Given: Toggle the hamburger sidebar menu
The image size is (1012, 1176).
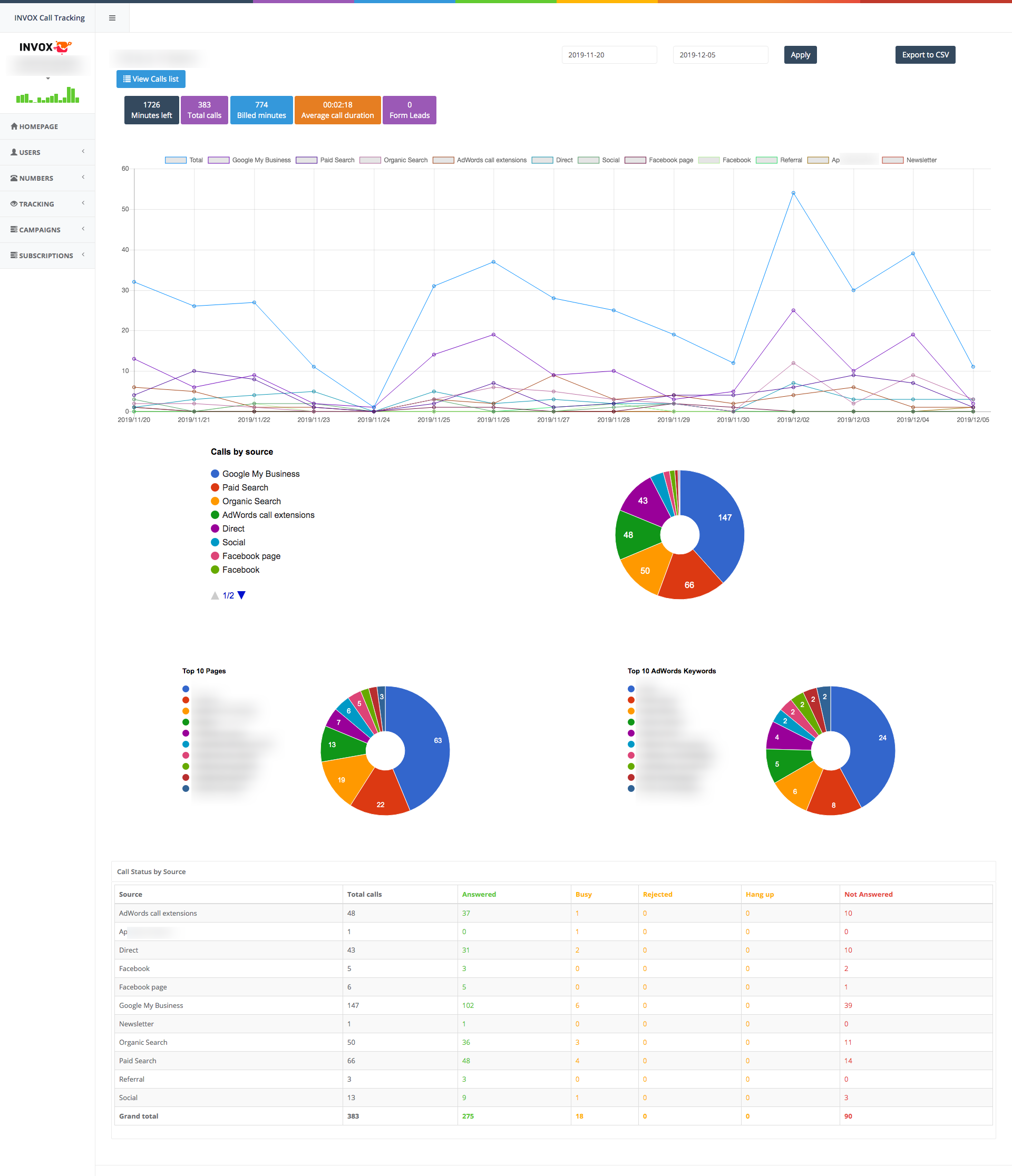Looking at the screenshot, I should coord(112,18).
